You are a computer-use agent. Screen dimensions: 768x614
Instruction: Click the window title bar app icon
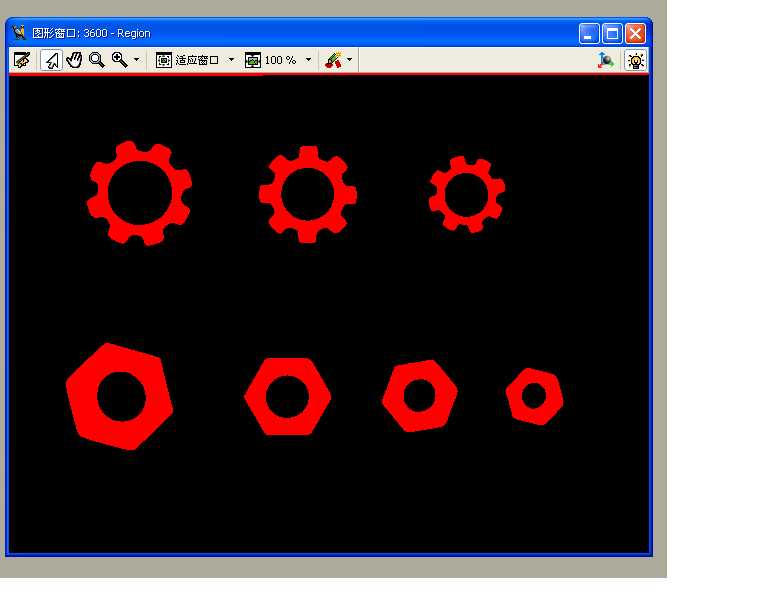(19, 32)
